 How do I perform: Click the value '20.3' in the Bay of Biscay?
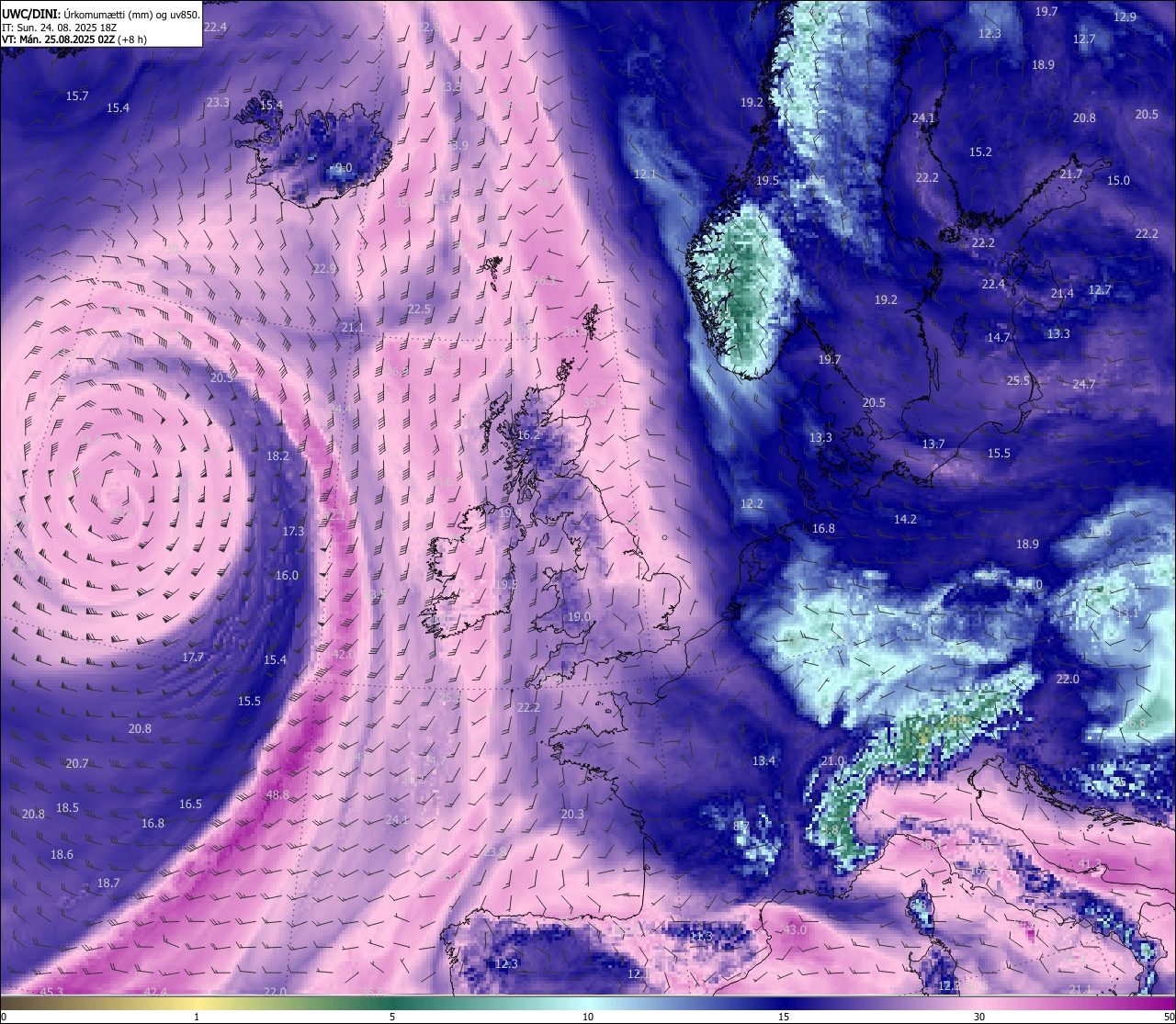572,814
